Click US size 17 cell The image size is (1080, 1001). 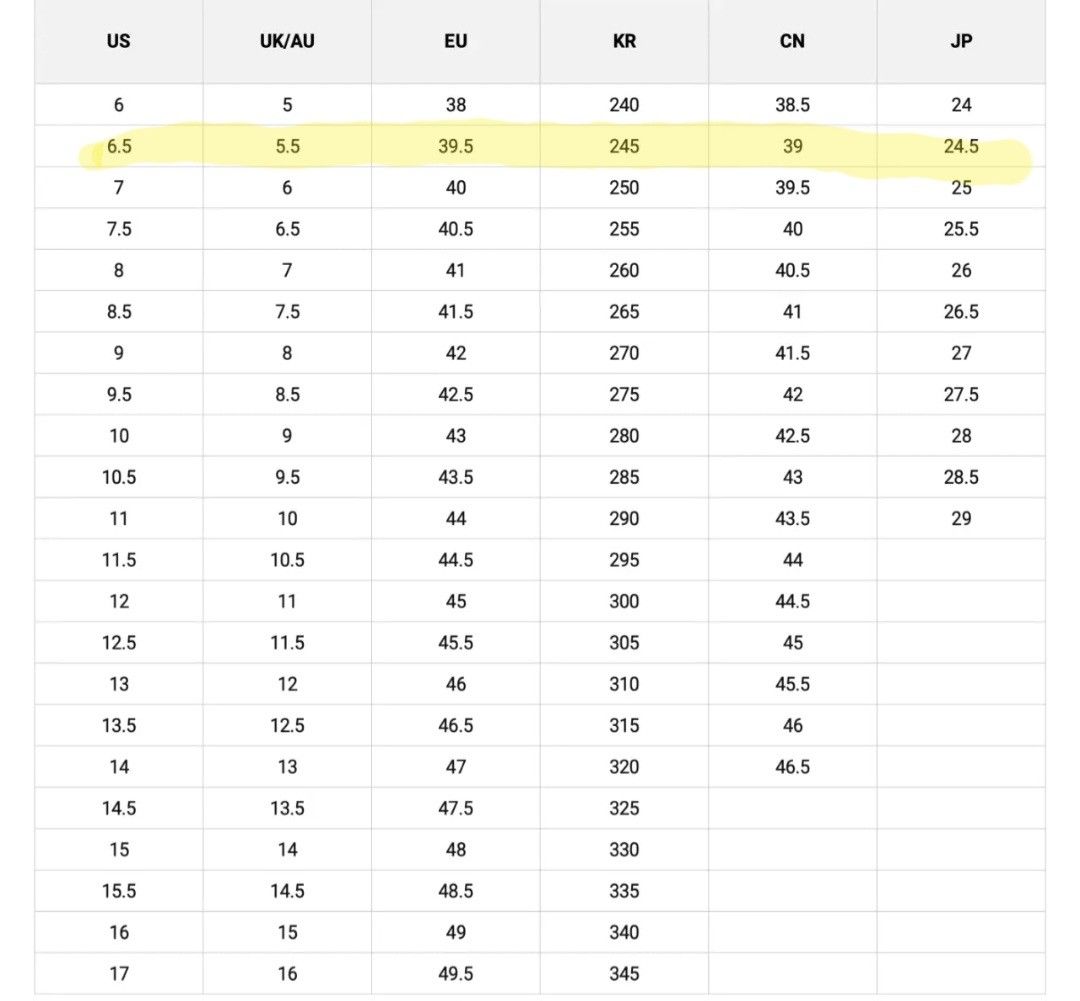pyautogui.click(x=118, y=974)
